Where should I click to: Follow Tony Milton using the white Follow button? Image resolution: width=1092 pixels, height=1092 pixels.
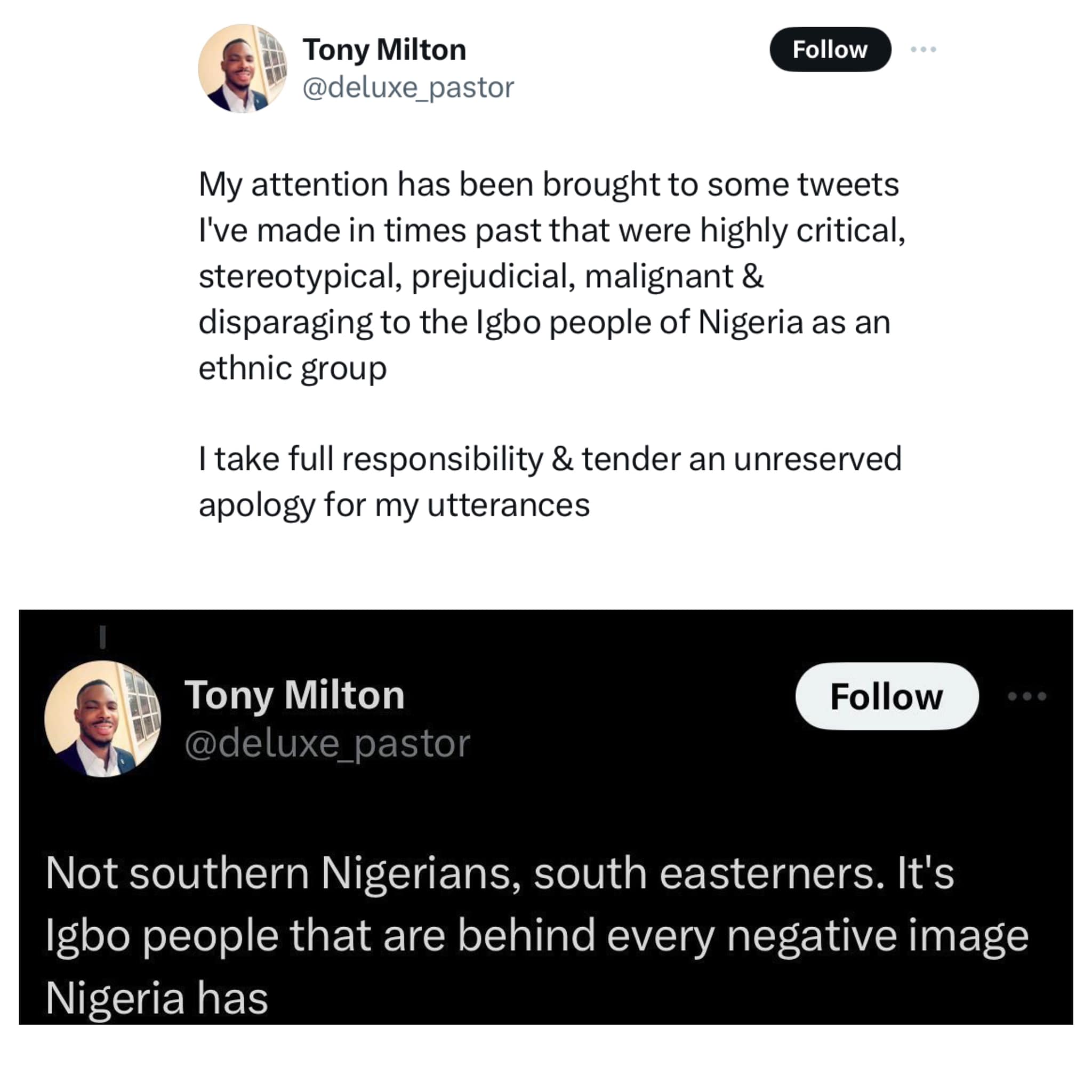[886, 696]
